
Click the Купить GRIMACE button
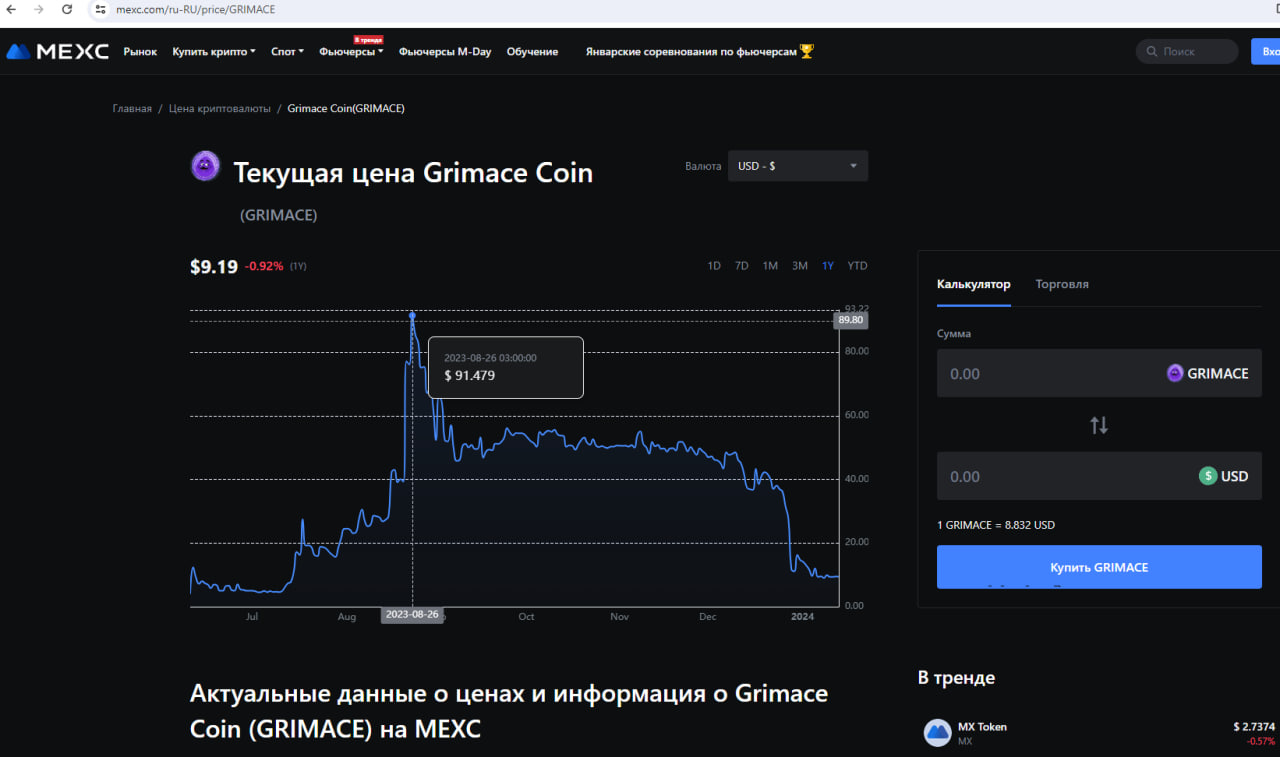tap(1099, 567)
